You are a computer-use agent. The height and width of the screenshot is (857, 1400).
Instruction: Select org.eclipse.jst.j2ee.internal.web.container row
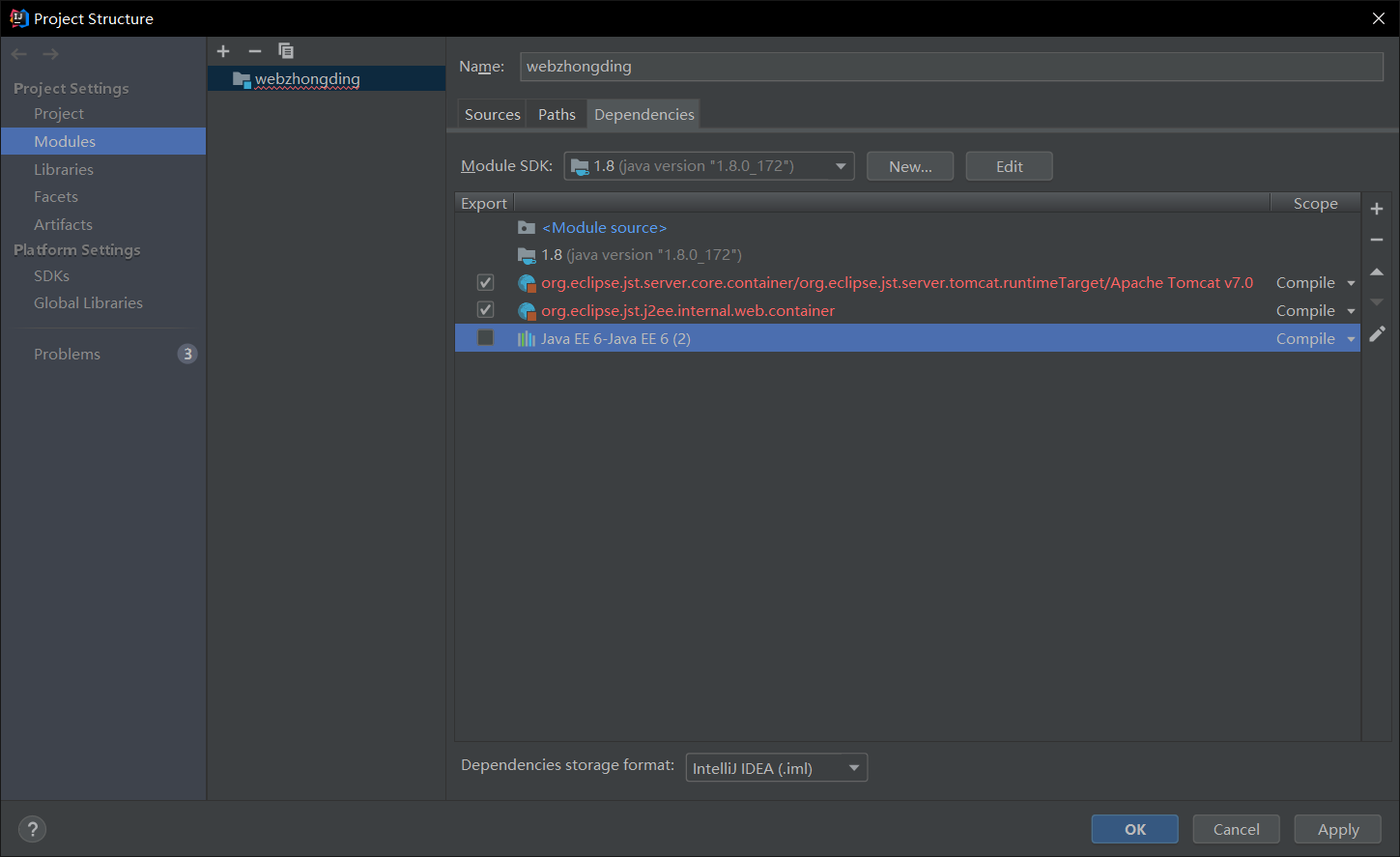[907, 311]
